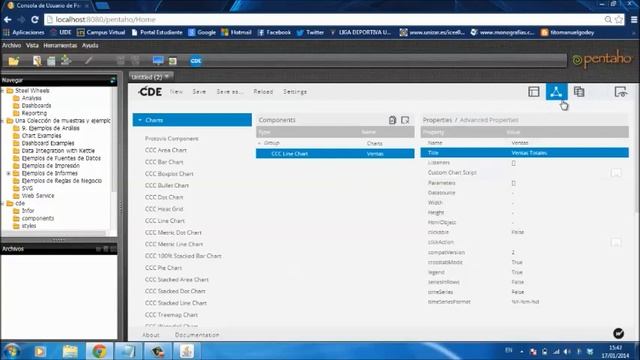Image resolution: width=640 pixels, height=360 pixels.
Task: Collapse the cde folder in Navegar
Action: (x=2, y=203)
